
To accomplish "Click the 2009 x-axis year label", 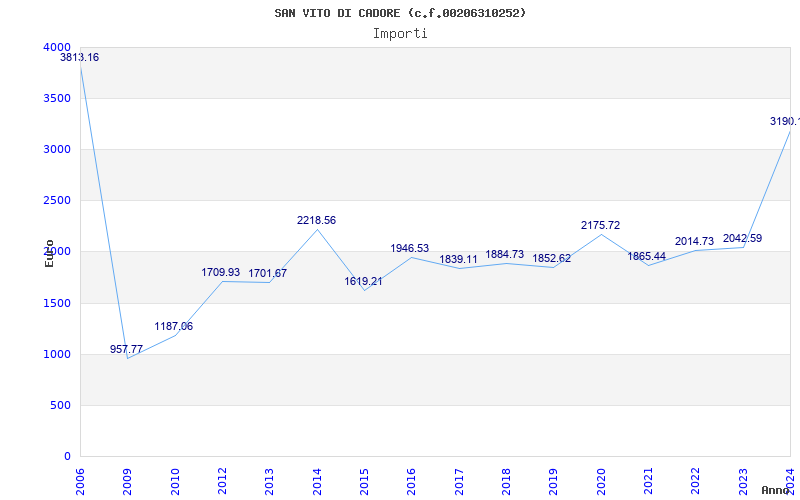I will [x=128, y=482].
